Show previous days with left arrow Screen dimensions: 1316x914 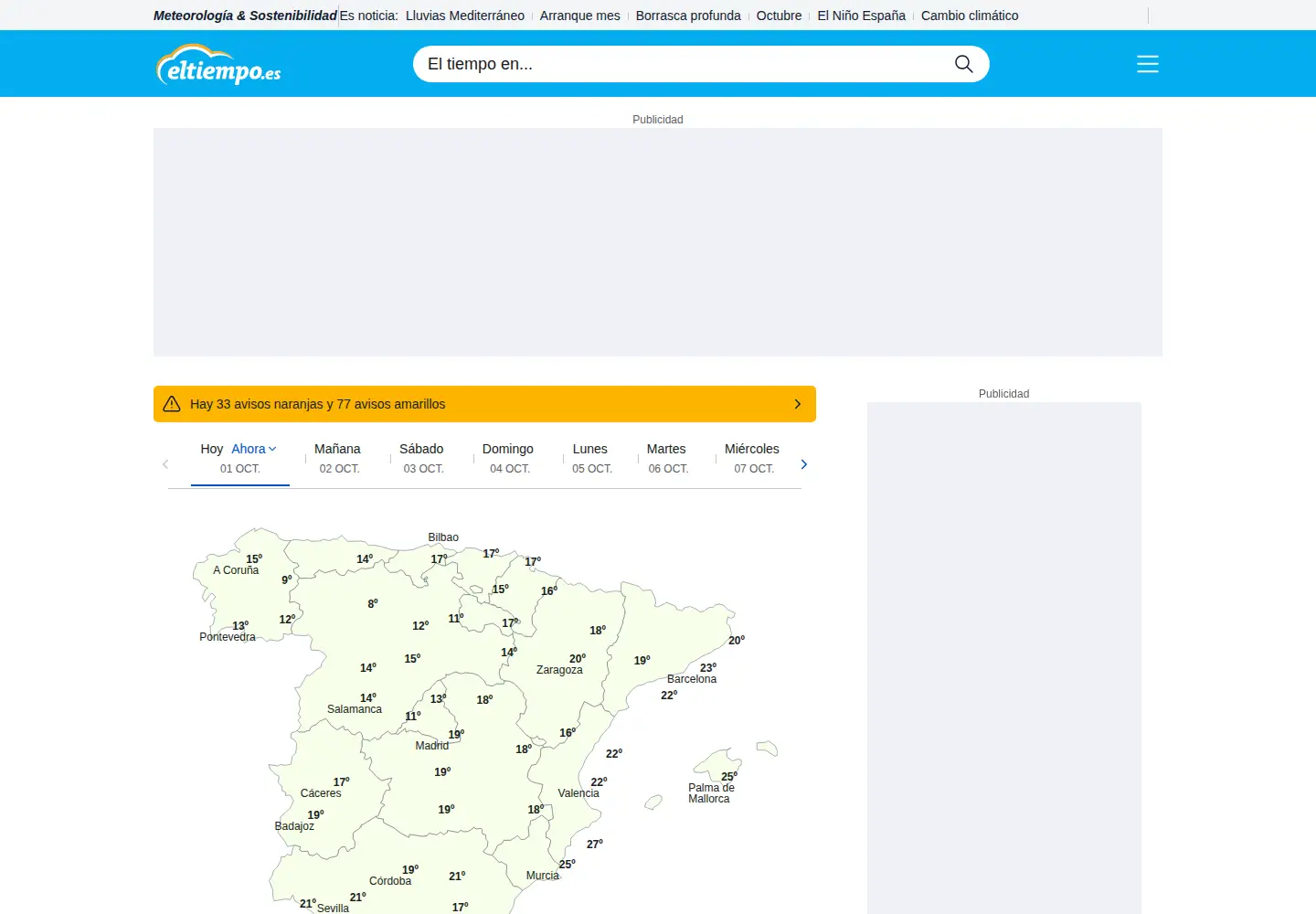point(165,464)
